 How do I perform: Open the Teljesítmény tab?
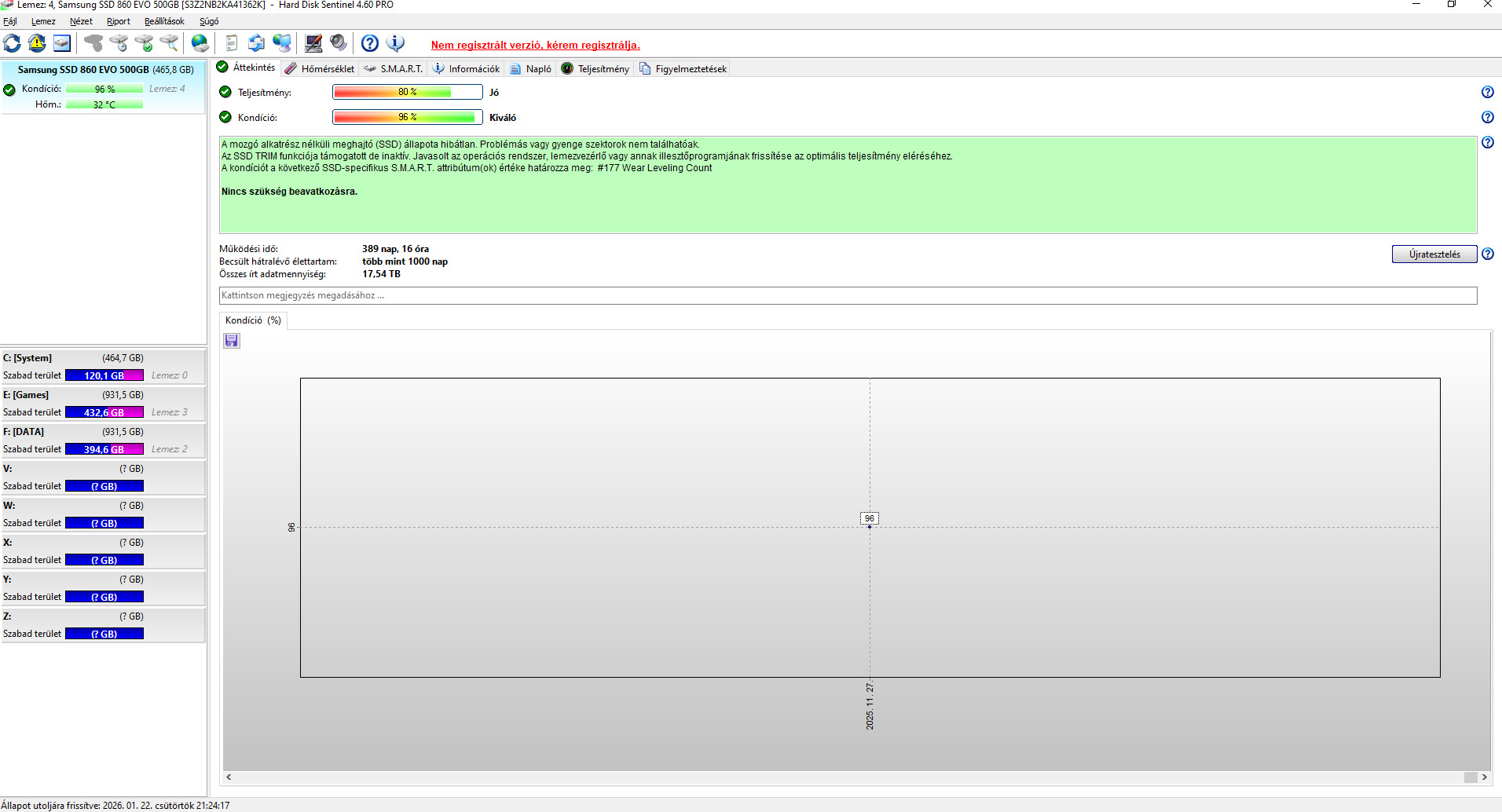tap(595, 69)
